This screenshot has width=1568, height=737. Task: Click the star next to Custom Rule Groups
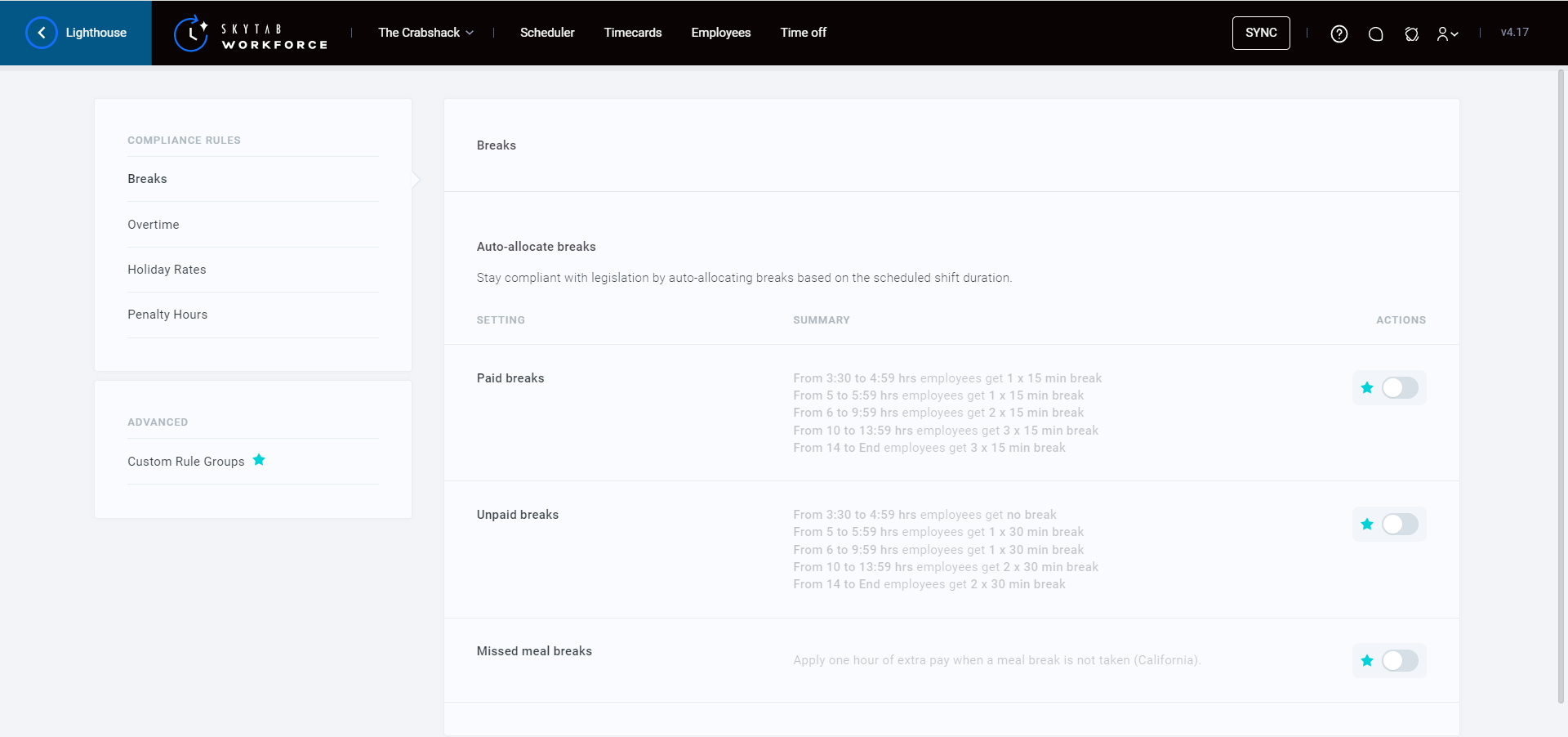[x=259, y=460]
